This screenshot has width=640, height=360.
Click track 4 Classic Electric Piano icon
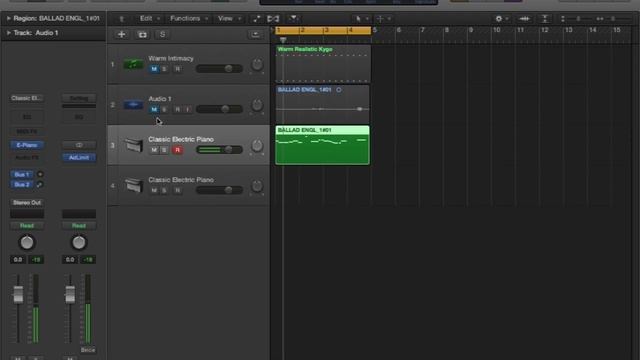pos(133,185)
